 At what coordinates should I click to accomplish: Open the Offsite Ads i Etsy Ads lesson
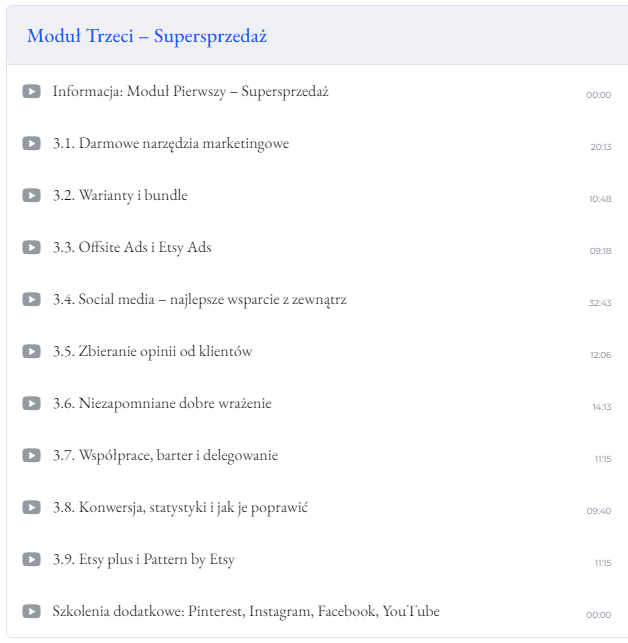(132, 248)
